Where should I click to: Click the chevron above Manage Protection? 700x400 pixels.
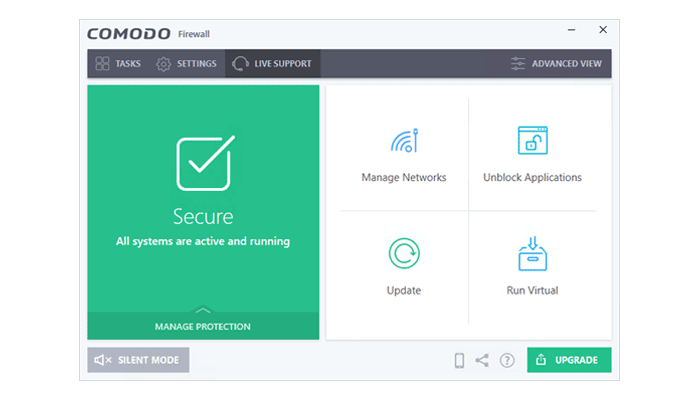203,310
